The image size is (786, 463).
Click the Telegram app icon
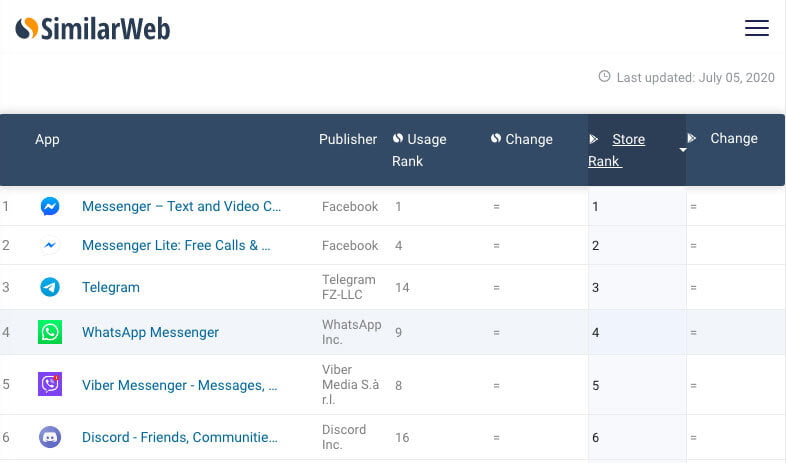(50, 287)
